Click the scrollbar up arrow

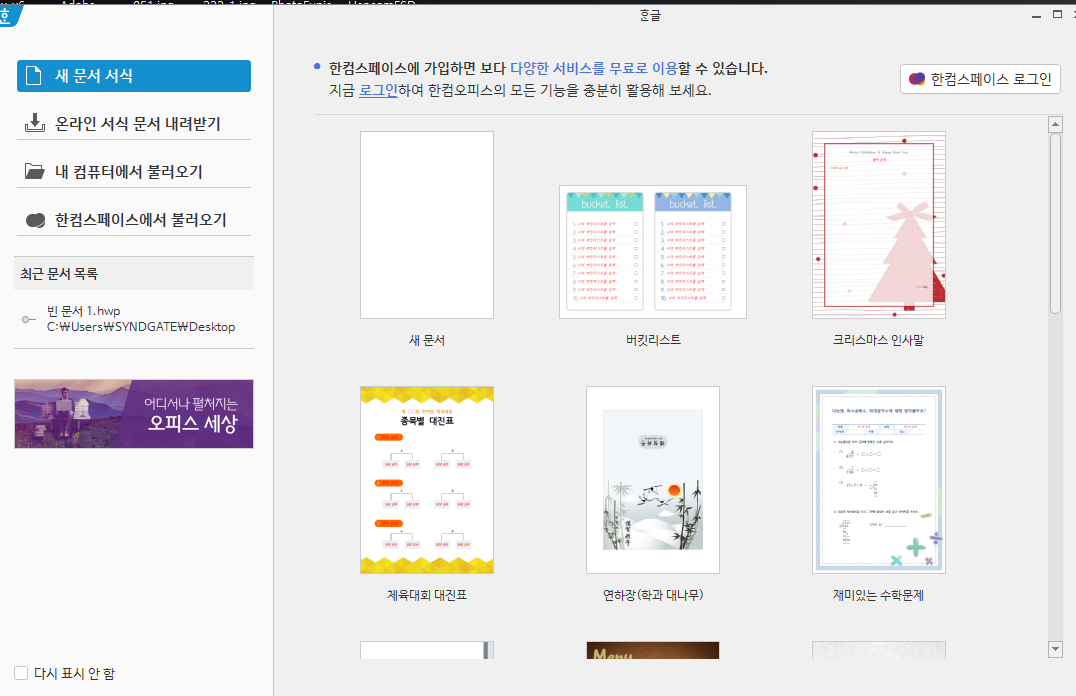1054,125
